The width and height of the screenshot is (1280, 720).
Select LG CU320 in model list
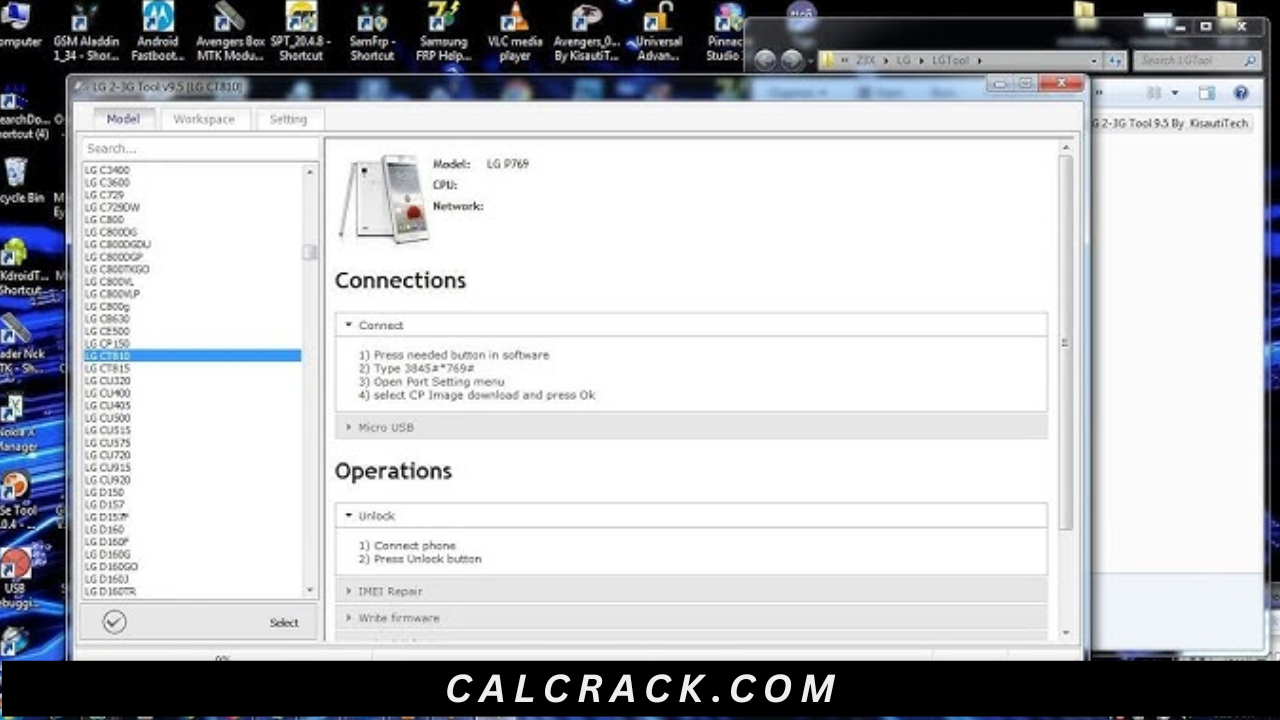pyautogui.click(x=191, y=381)
